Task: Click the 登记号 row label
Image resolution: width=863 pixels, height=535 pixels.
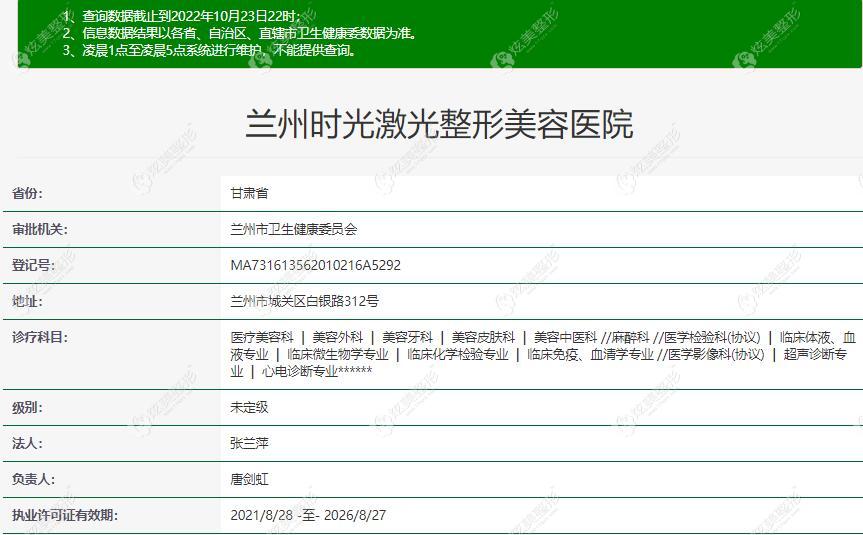Action: (x=33, y=265)
